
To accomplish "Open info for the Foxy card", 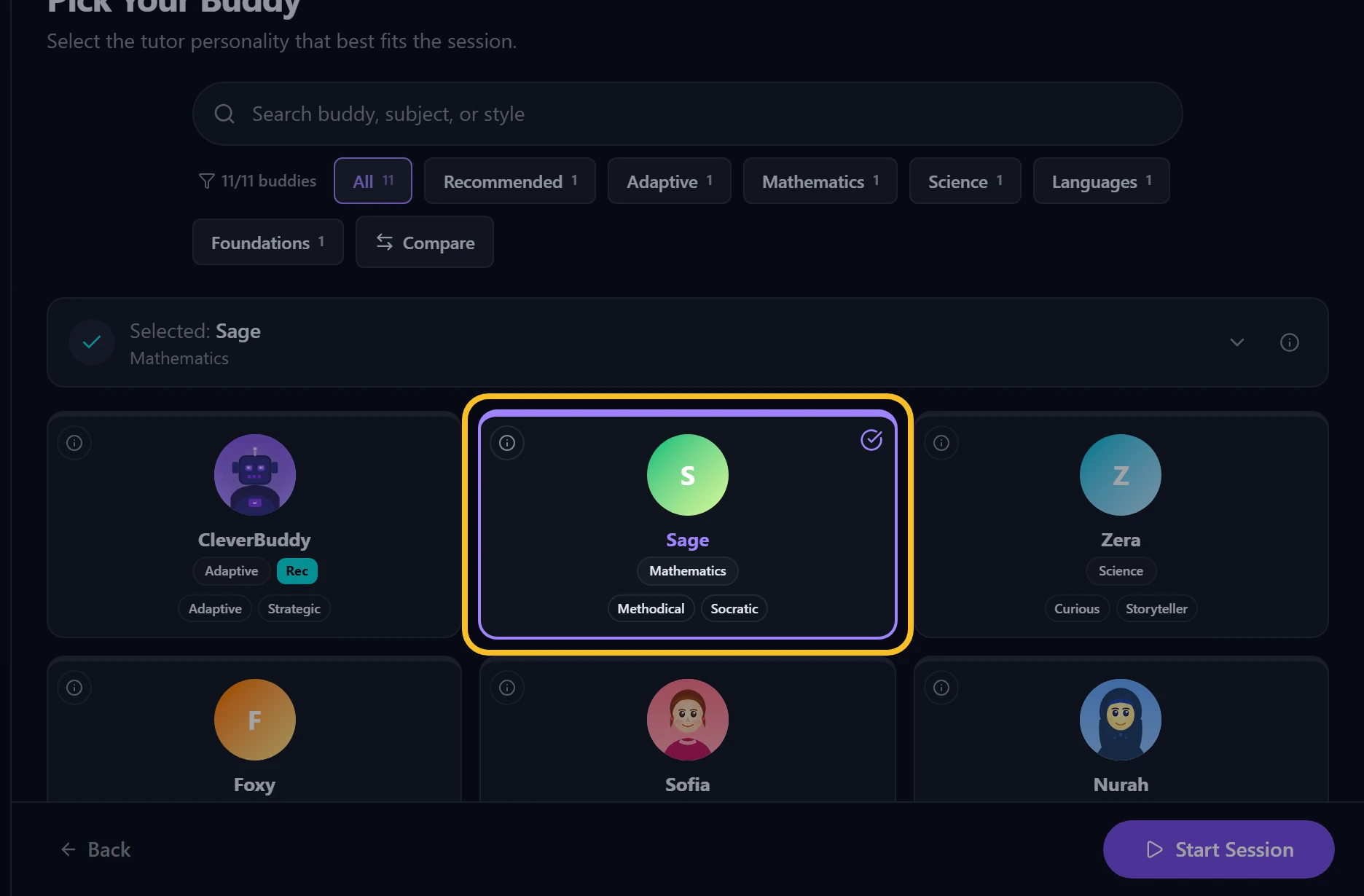I will tap(74, 688).
